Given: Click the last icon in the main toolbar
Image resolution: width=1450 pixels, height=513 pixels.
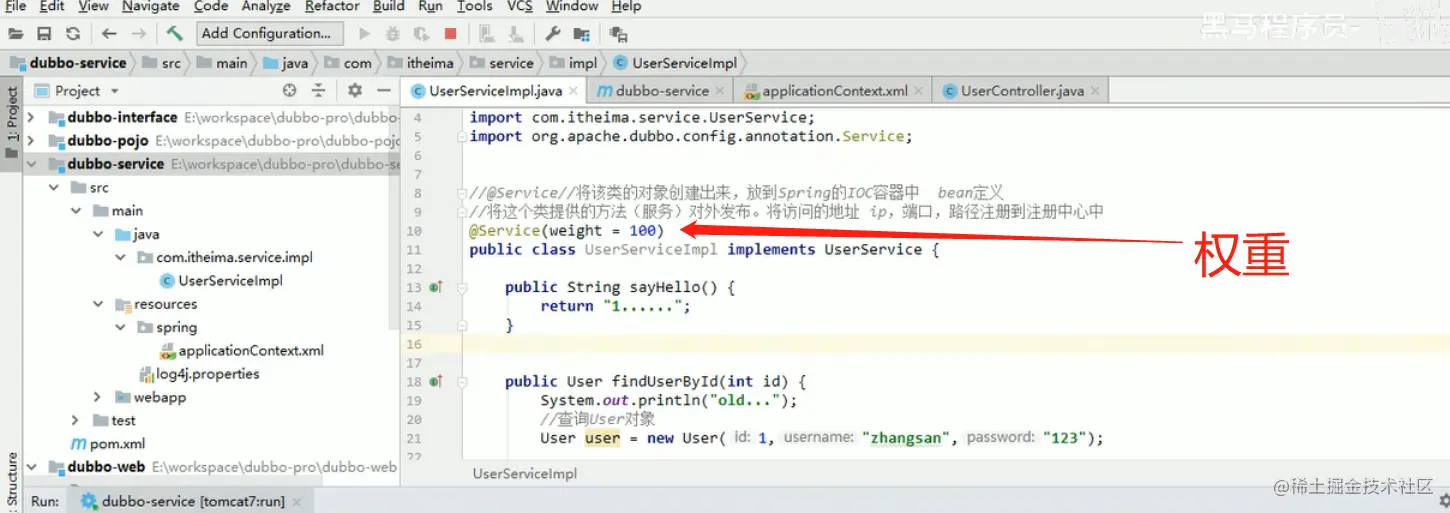Looking at the screenshot, I should [x=618, y=34].
